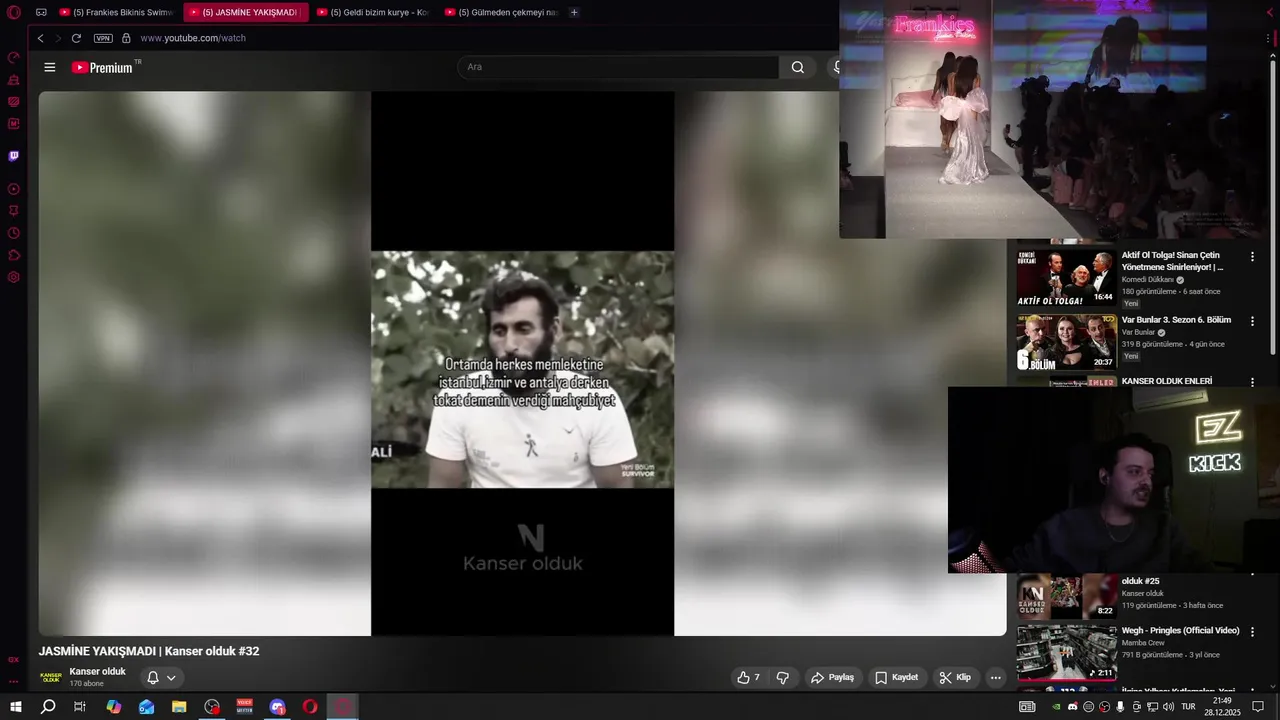Go back with the browser back arrow
This screenshot has width=1280, height=720.
tap(40, 38)
